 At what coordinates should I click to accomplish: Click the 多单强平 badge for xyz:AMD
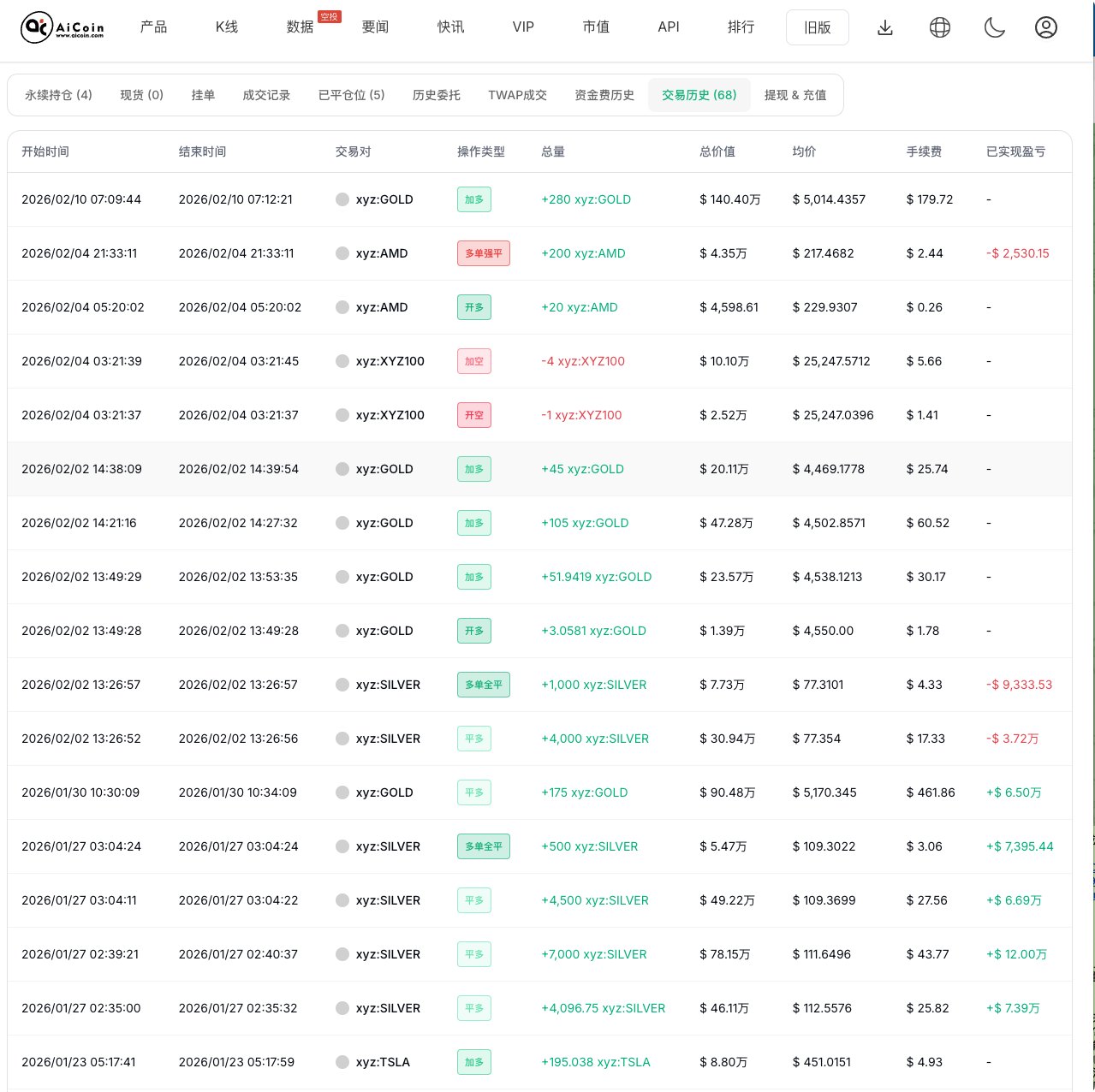click(x=483, y=253)
